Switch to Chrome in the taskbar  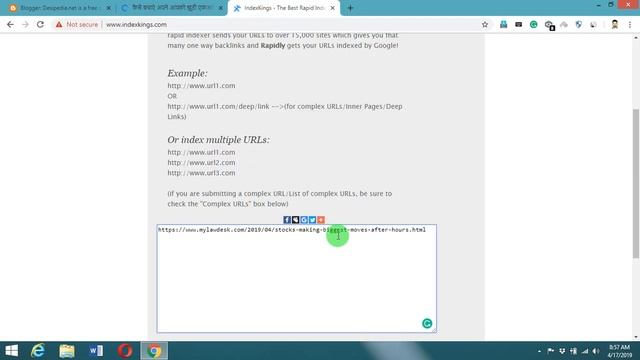coord(154,351)
